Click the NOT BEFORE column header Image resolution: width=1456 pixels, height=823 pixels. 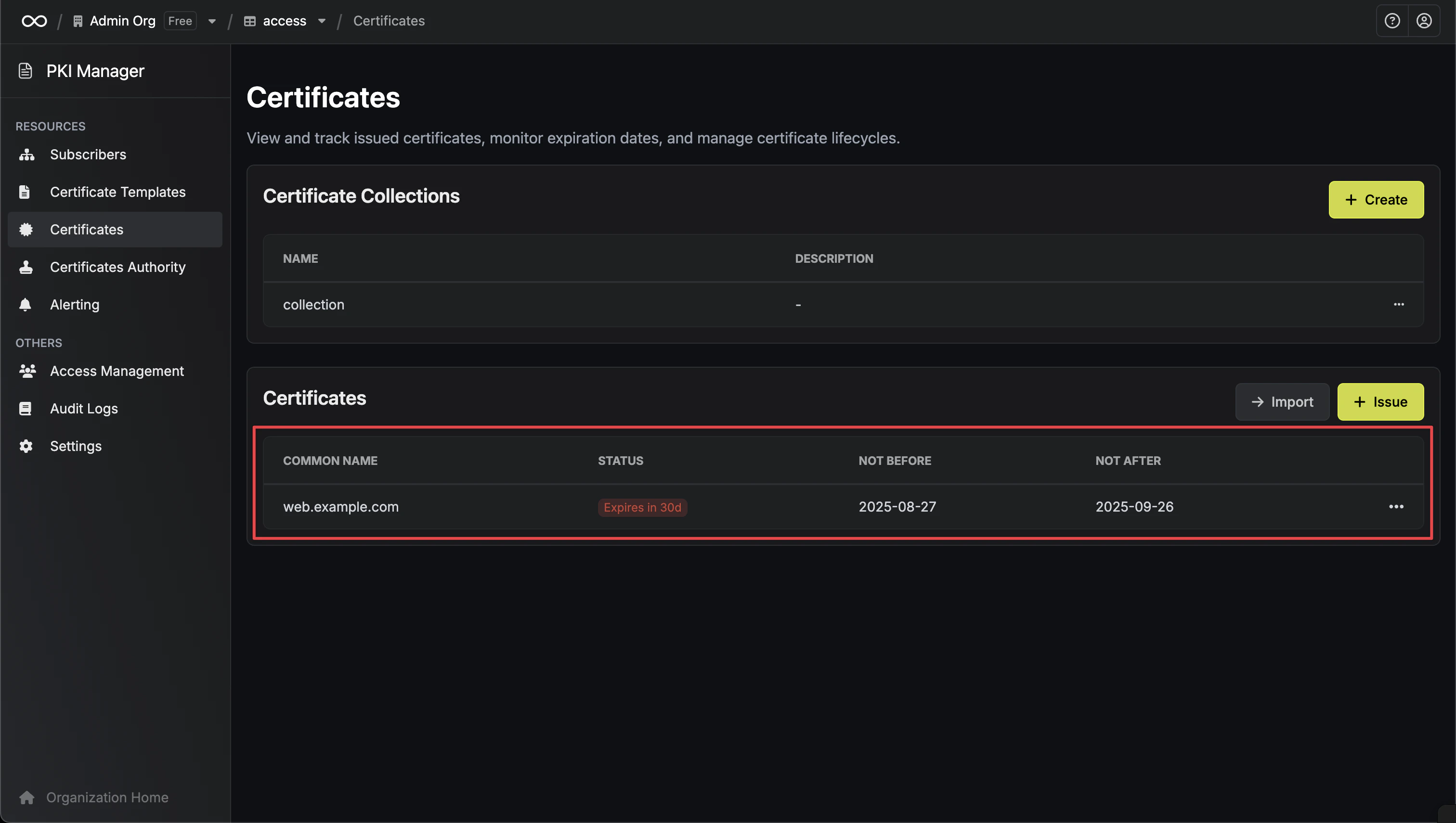(x=895, y=461)
